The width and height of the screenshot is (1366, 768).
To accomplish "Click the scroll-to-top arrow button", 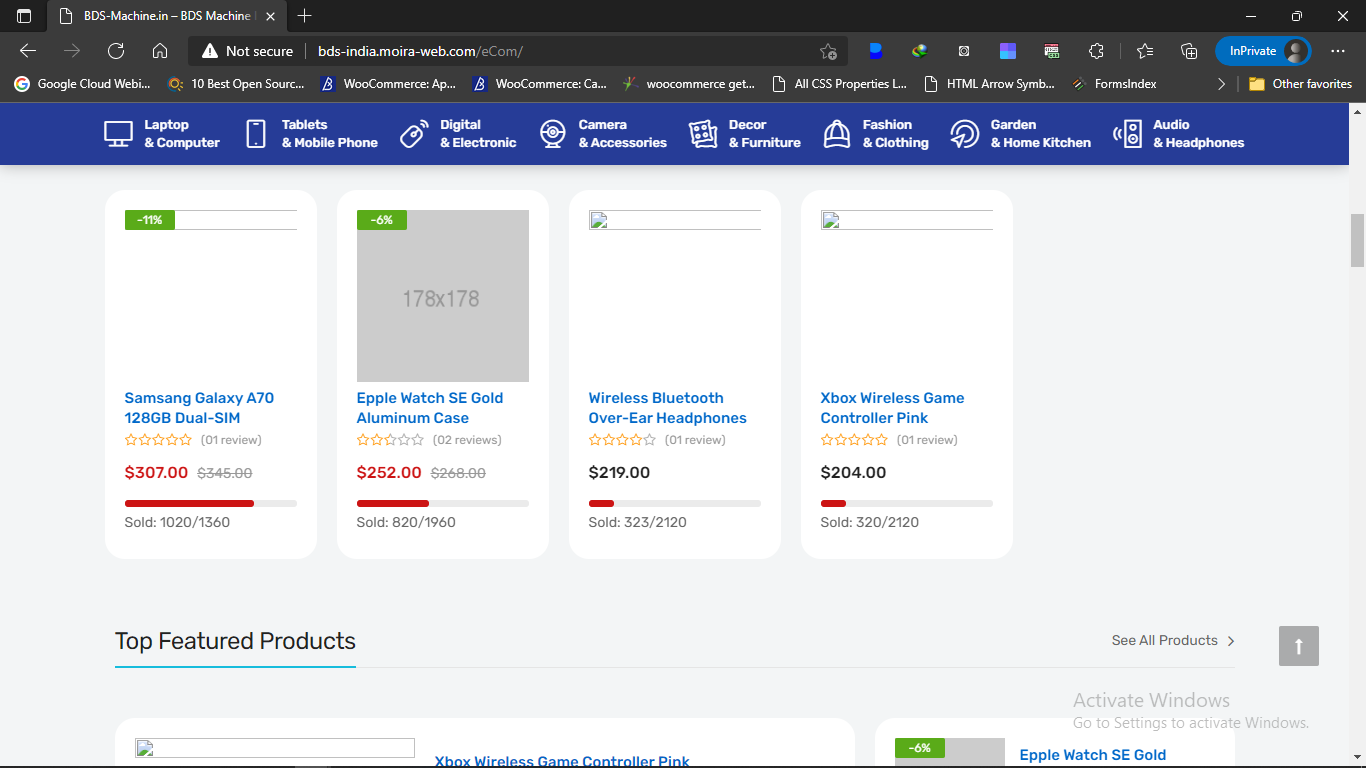I will (1299, 646).
